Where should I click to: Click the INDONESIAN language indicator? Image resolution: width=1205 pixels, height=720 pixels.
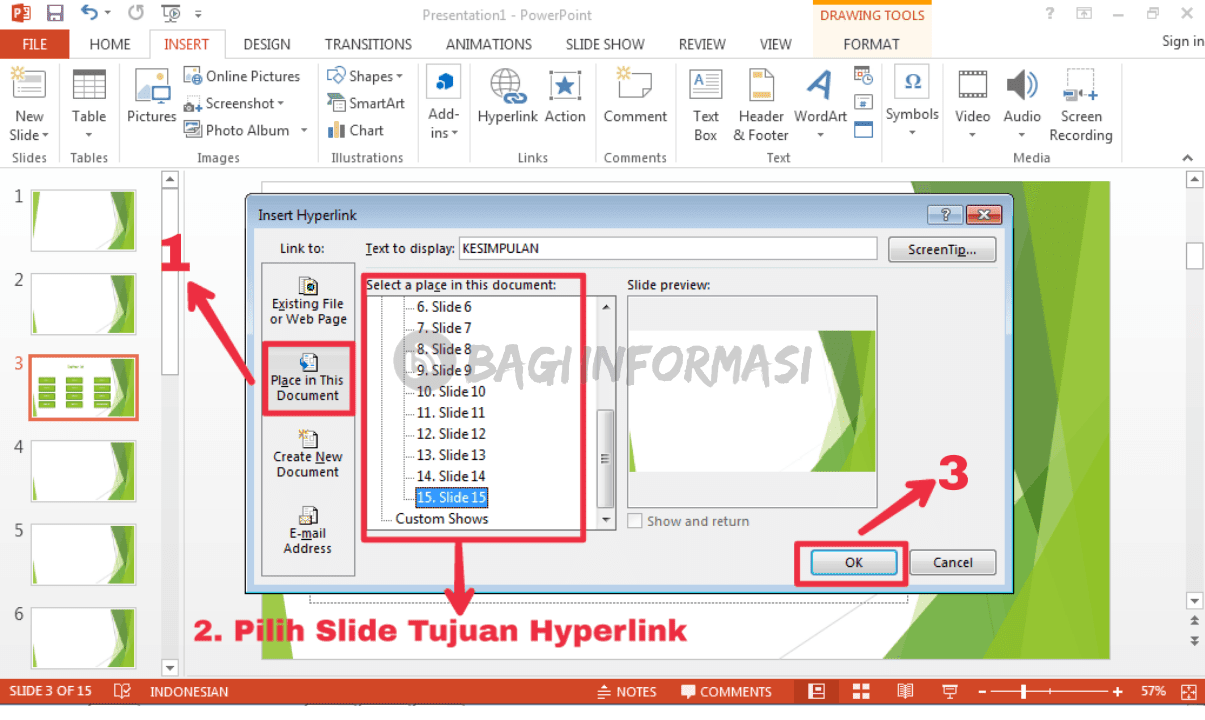[189, 691]
